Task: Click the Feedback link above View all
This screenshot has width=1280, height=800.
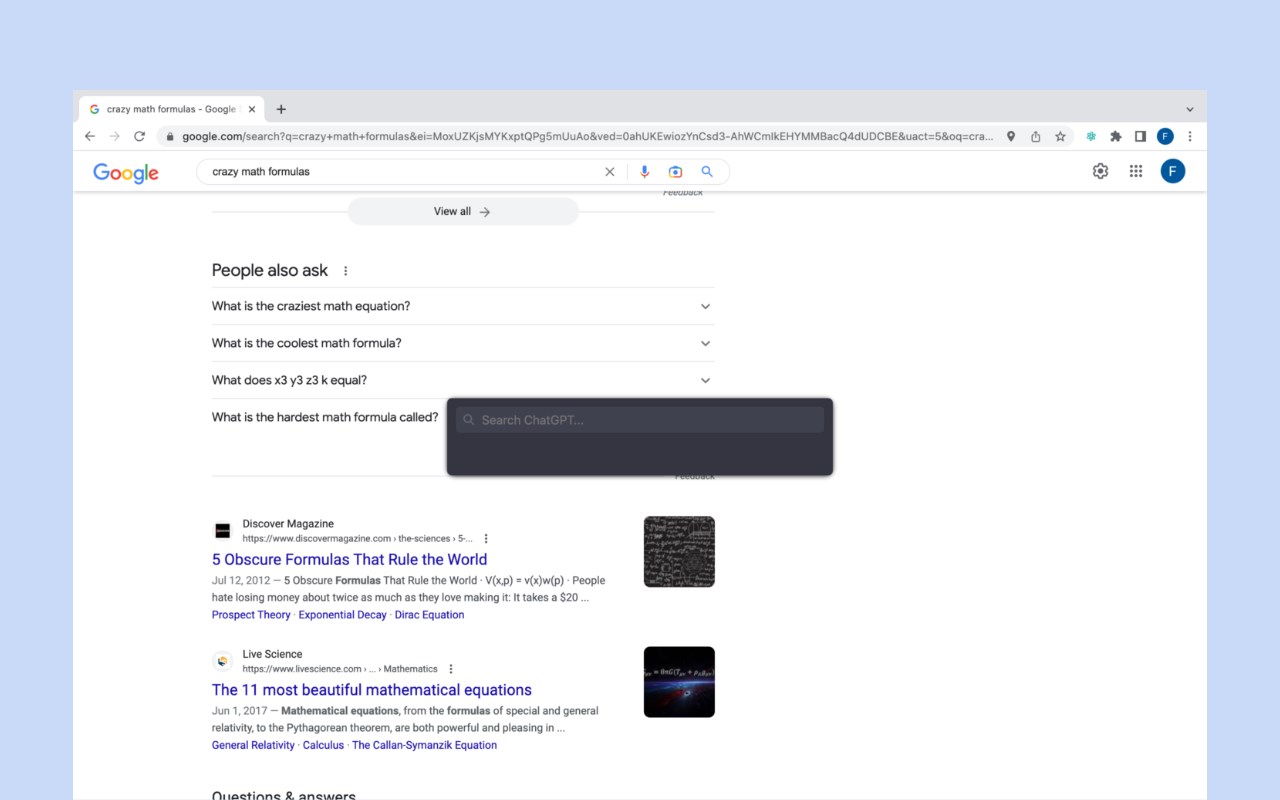Action: click(x=683, y=192)
